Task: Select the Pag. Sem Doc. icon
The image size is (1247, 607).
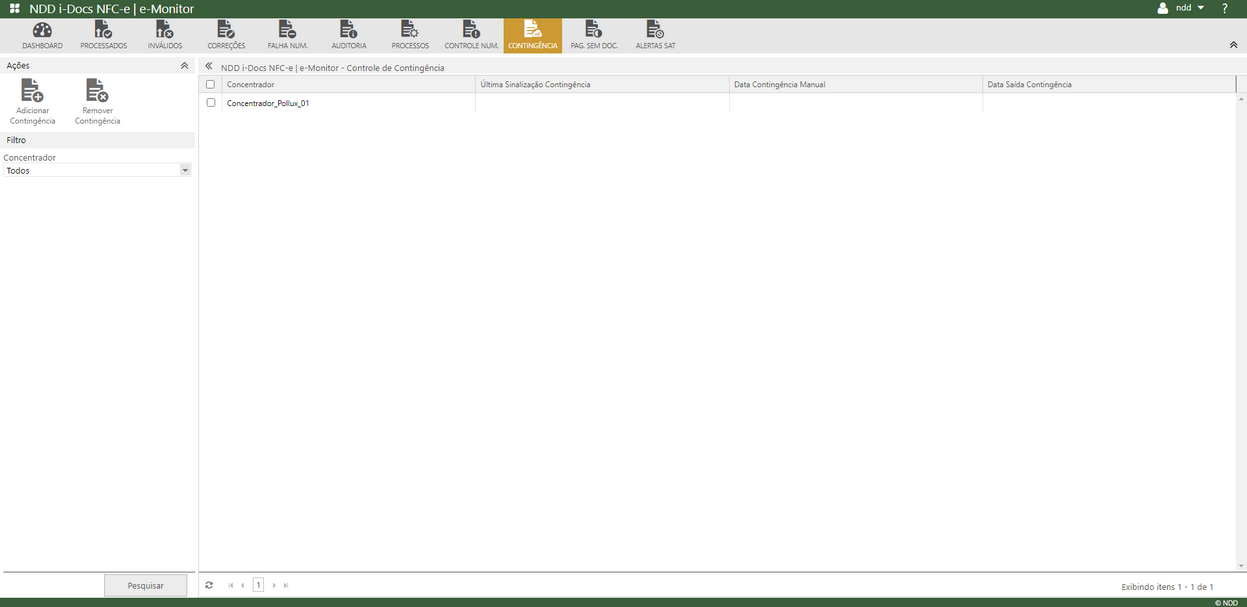Action: pyautogui.click(x=593, y=33)
